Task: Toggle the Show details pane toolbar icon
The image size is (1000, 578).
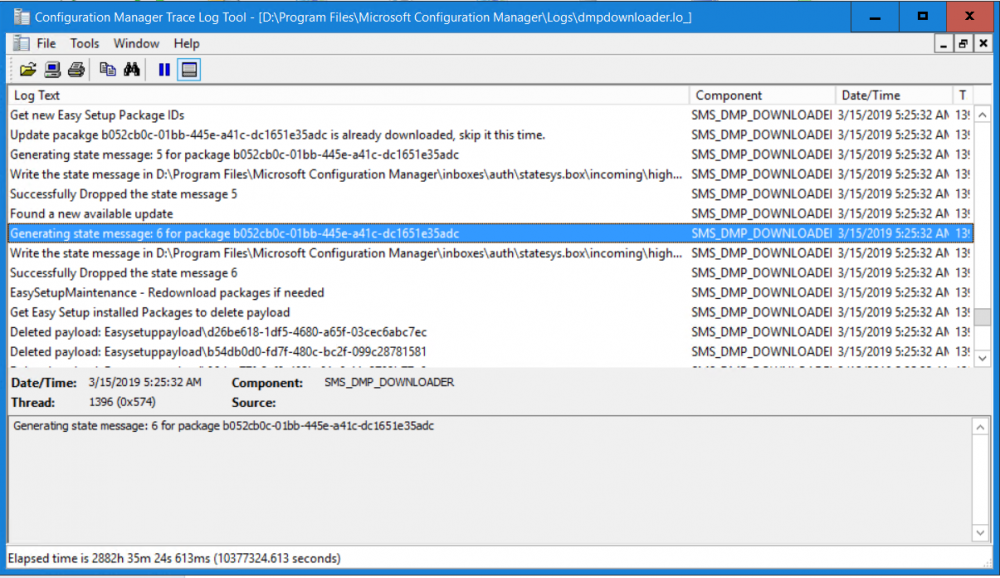Action: tap(189, 70)
